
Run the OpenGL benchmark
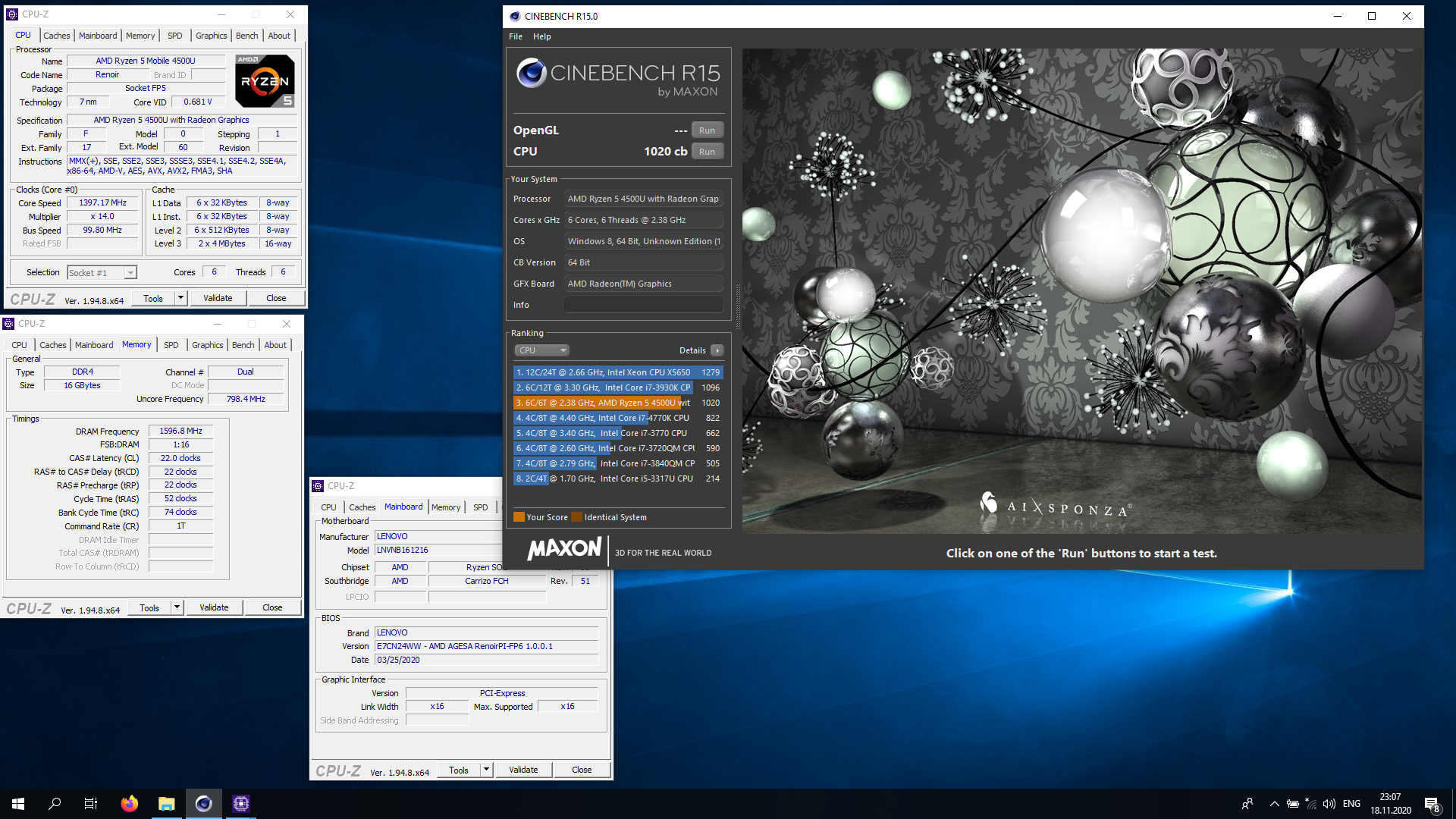tap(707, 130)
